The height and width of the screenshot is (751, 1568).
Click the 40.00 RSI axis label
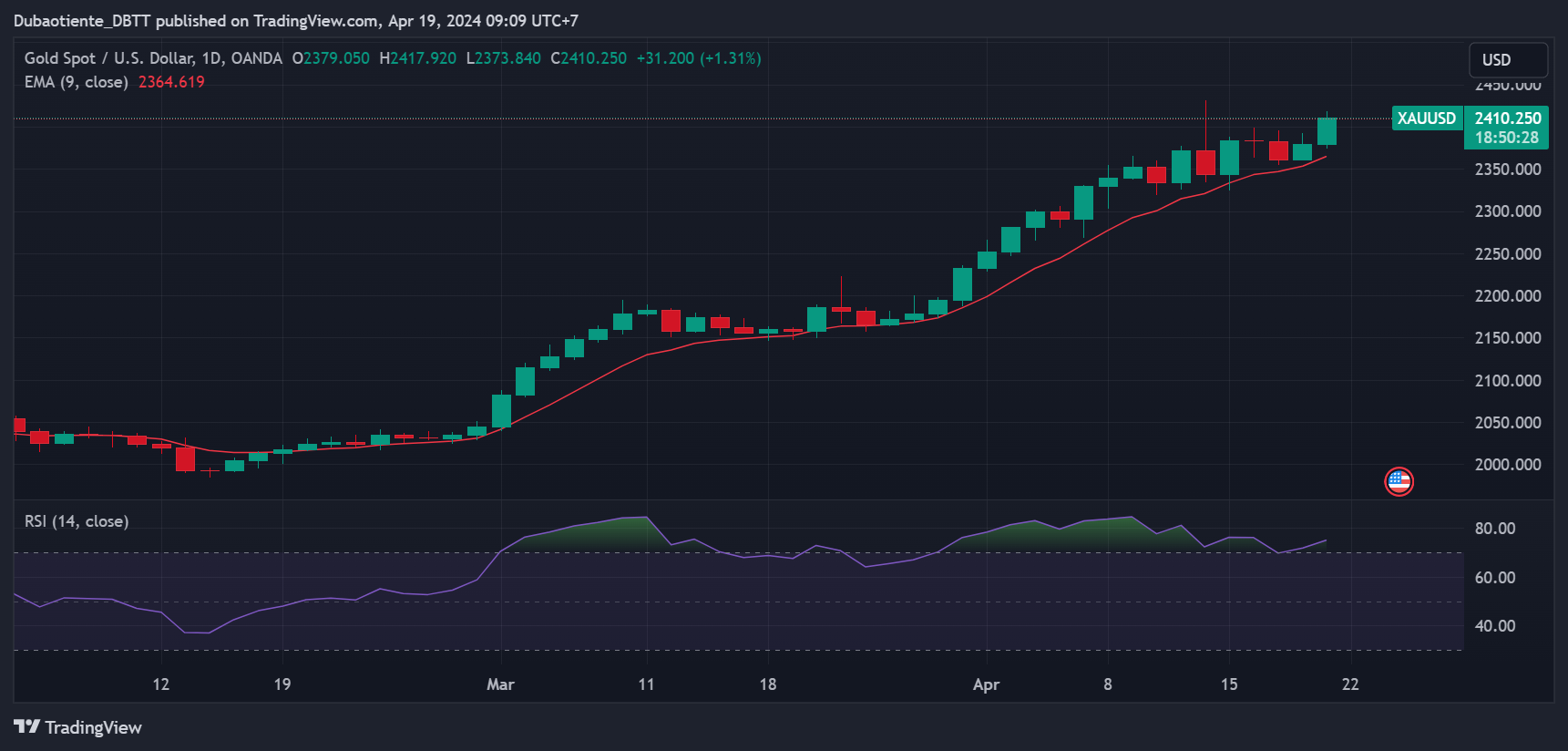pos(1495,626)
